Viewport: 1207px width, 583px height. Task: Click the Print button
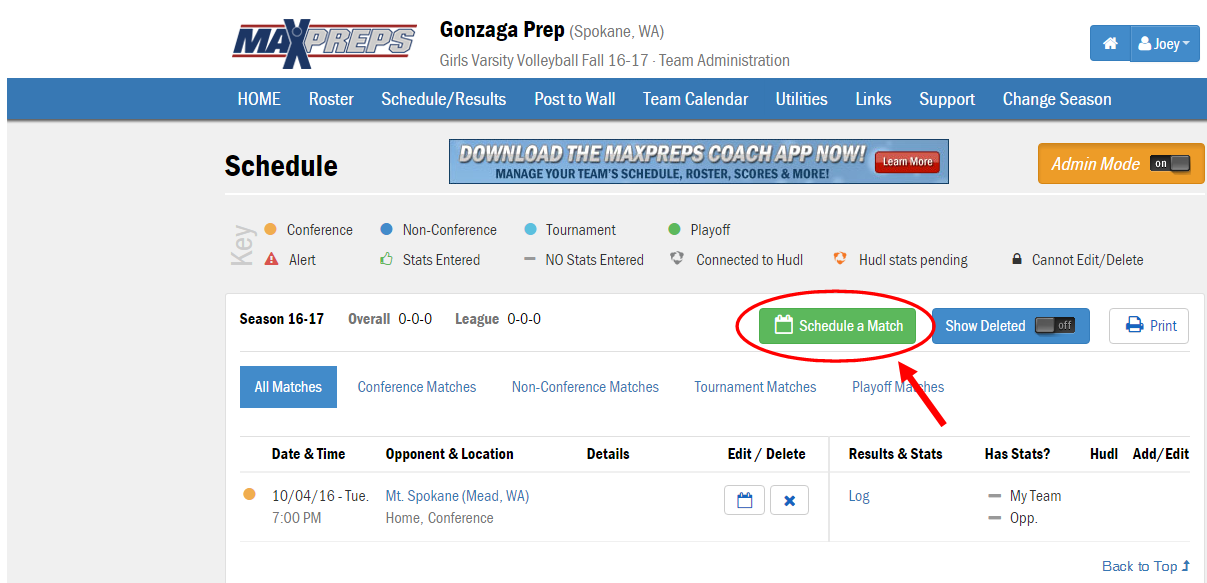click(1150, 326)
